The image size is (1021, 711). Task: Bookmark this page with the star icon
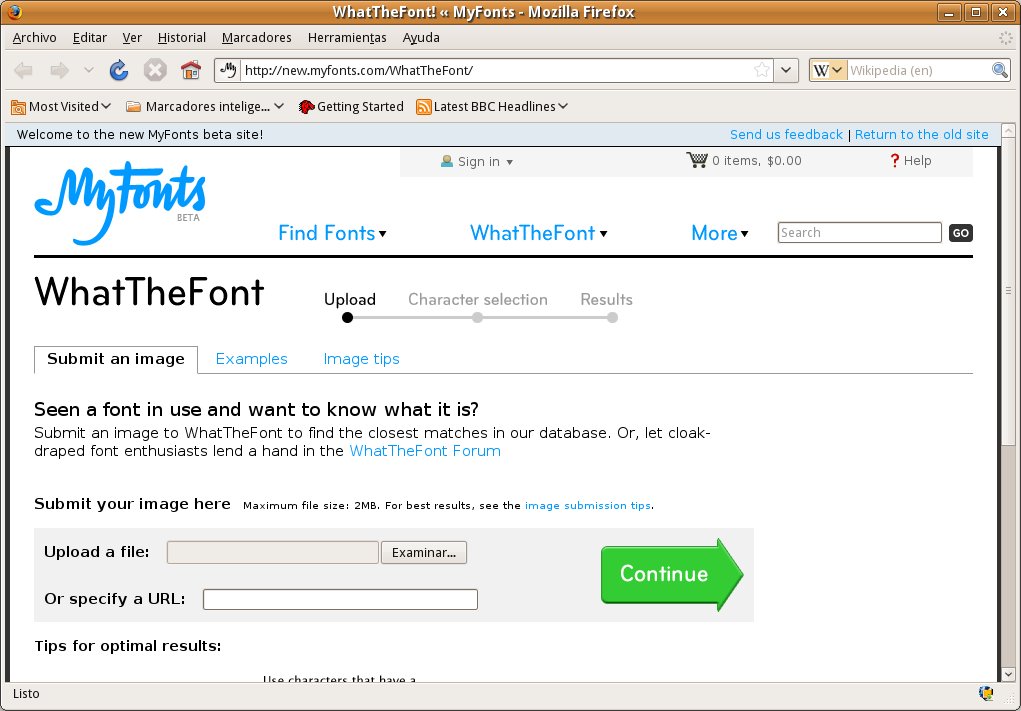[761, 70]
